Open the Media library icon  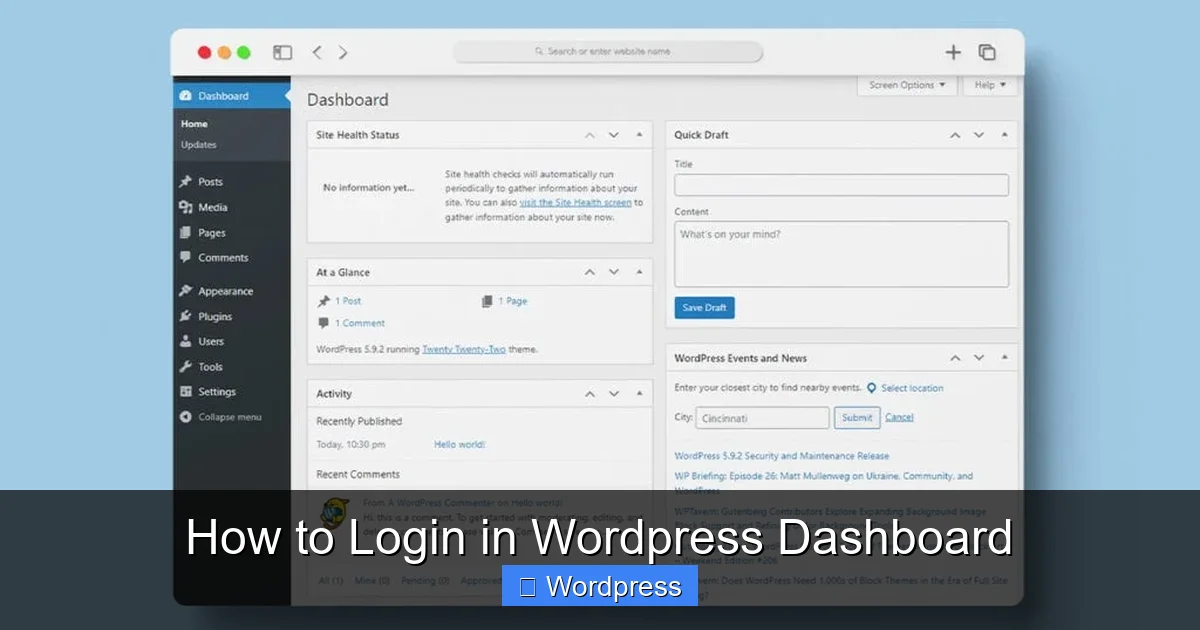point(185,207)
